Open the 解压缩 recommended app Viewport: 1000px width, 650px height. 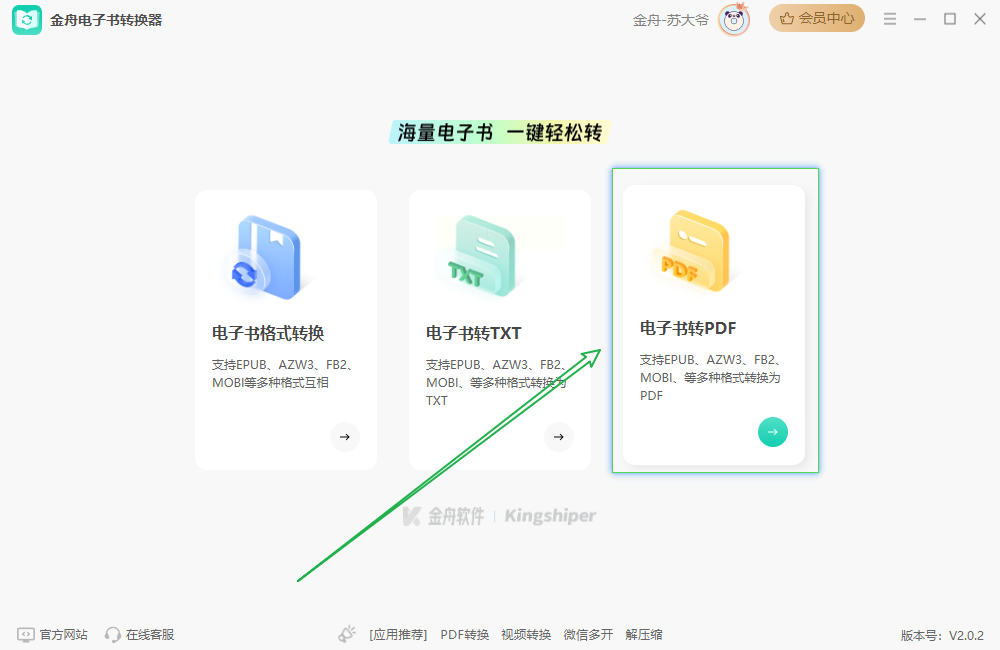click(644, 635)
